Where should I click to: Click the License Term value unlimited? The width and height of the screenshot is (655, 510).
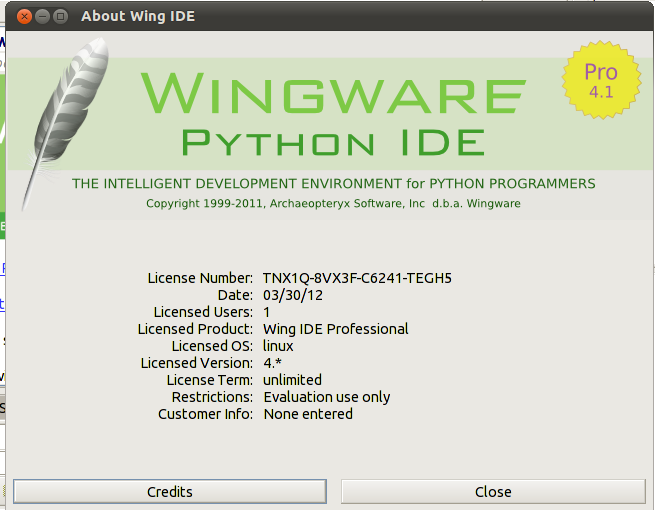coord(292,380)
